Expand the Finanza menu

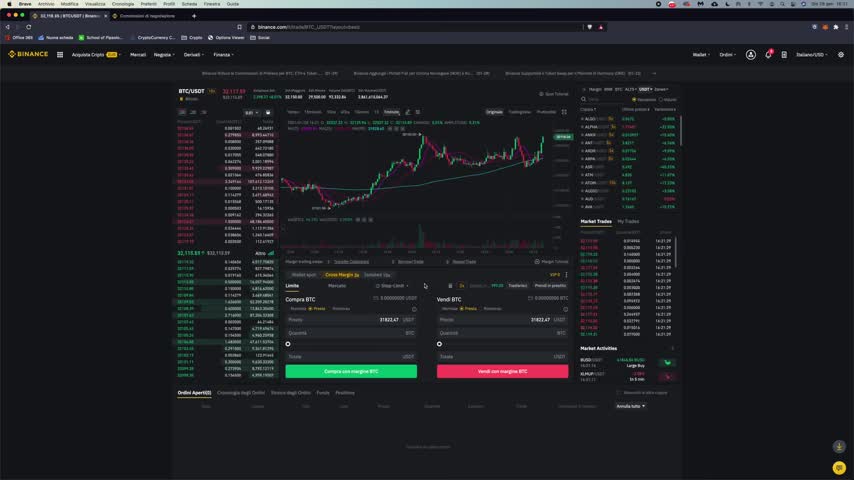[x=223, y=54]
